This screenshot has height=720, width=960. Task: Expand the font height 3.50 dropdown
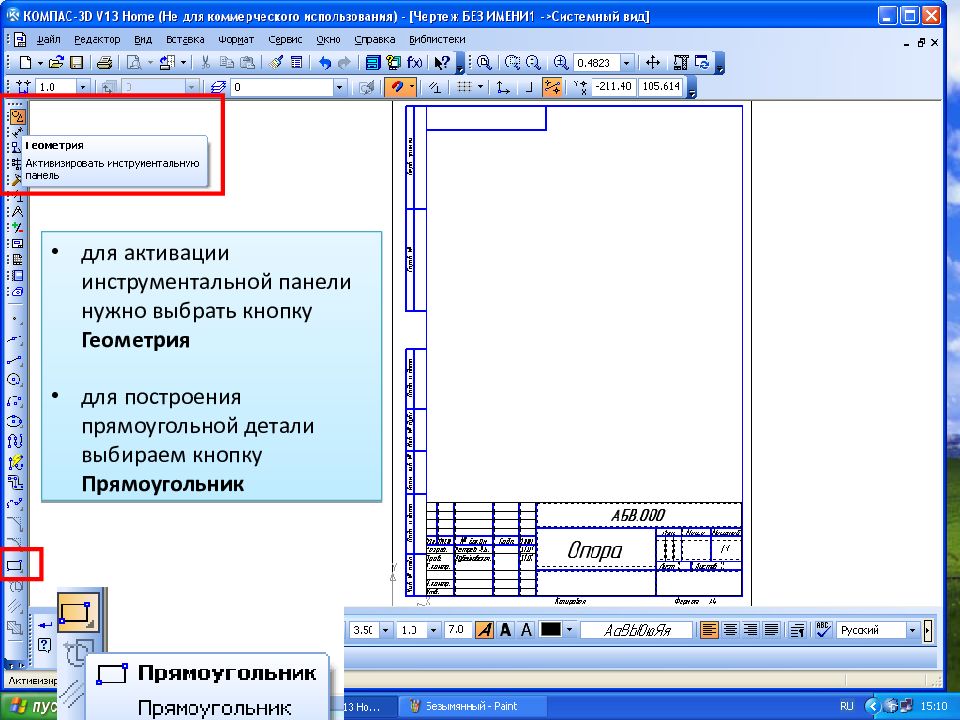click(x=386, y=629)
